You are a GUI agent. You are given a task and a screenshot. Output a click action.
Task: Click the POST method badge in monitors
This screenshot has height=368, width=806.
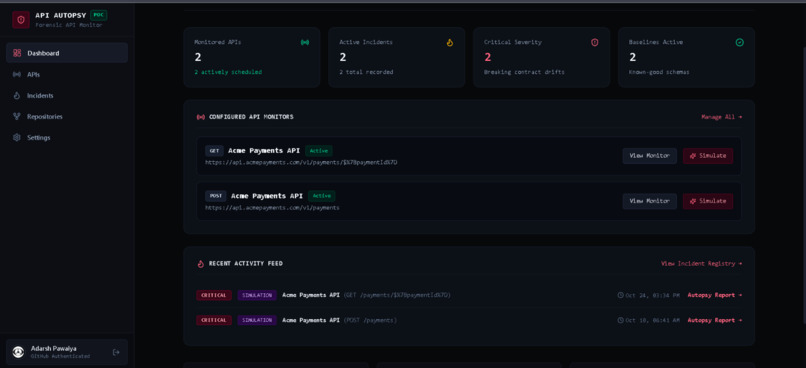coord(215,196)
